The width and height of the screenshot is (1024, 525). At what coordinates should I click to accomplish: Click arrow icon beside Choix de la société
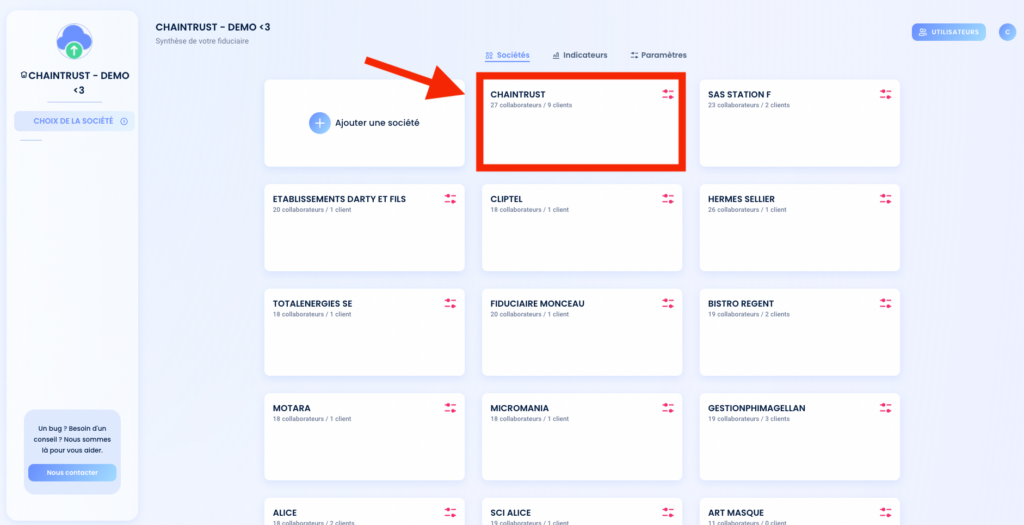pyautogui.click(x=124, y=121)
